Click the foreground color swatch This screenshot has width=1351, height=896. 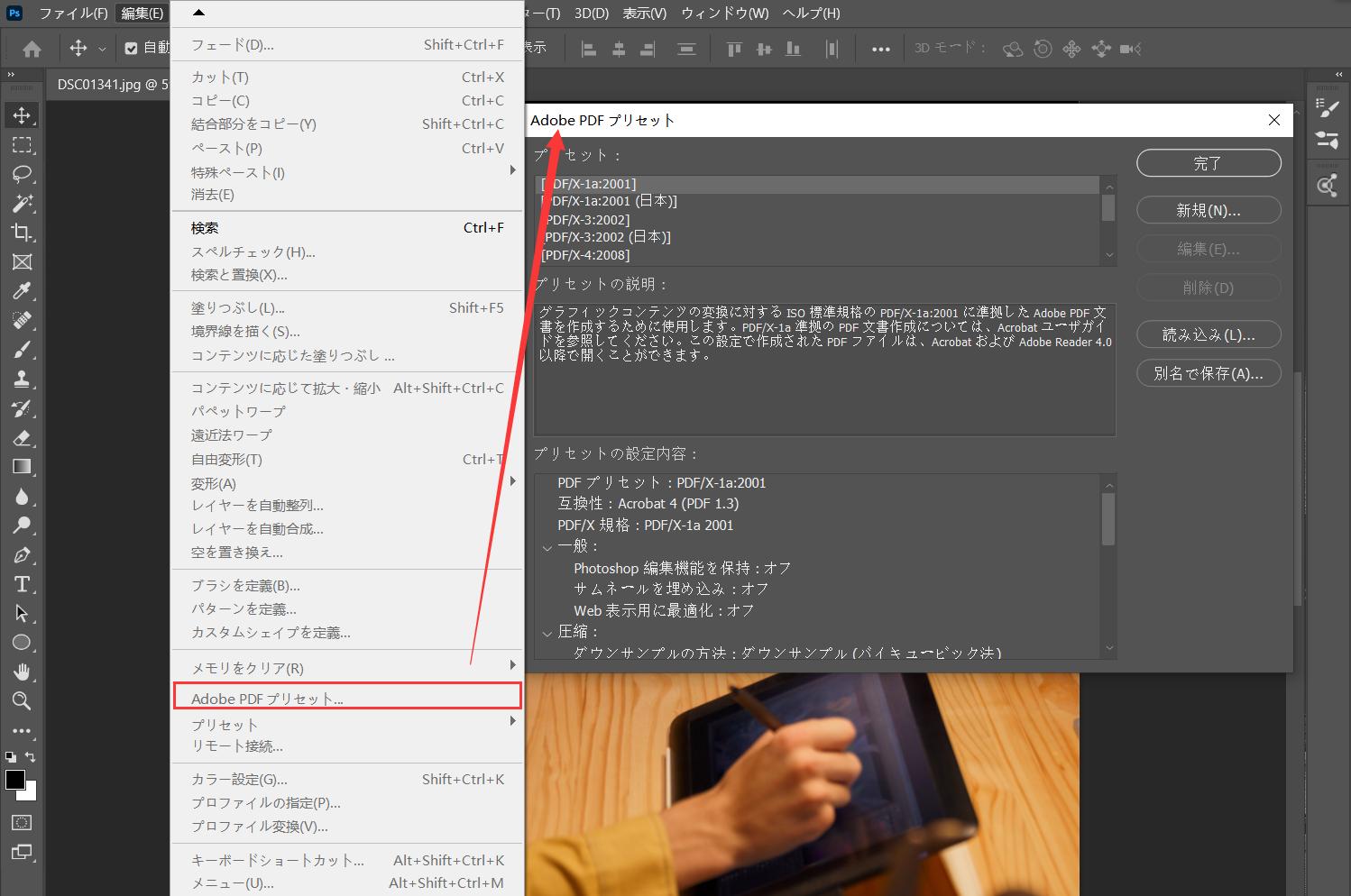click(15, 780)
